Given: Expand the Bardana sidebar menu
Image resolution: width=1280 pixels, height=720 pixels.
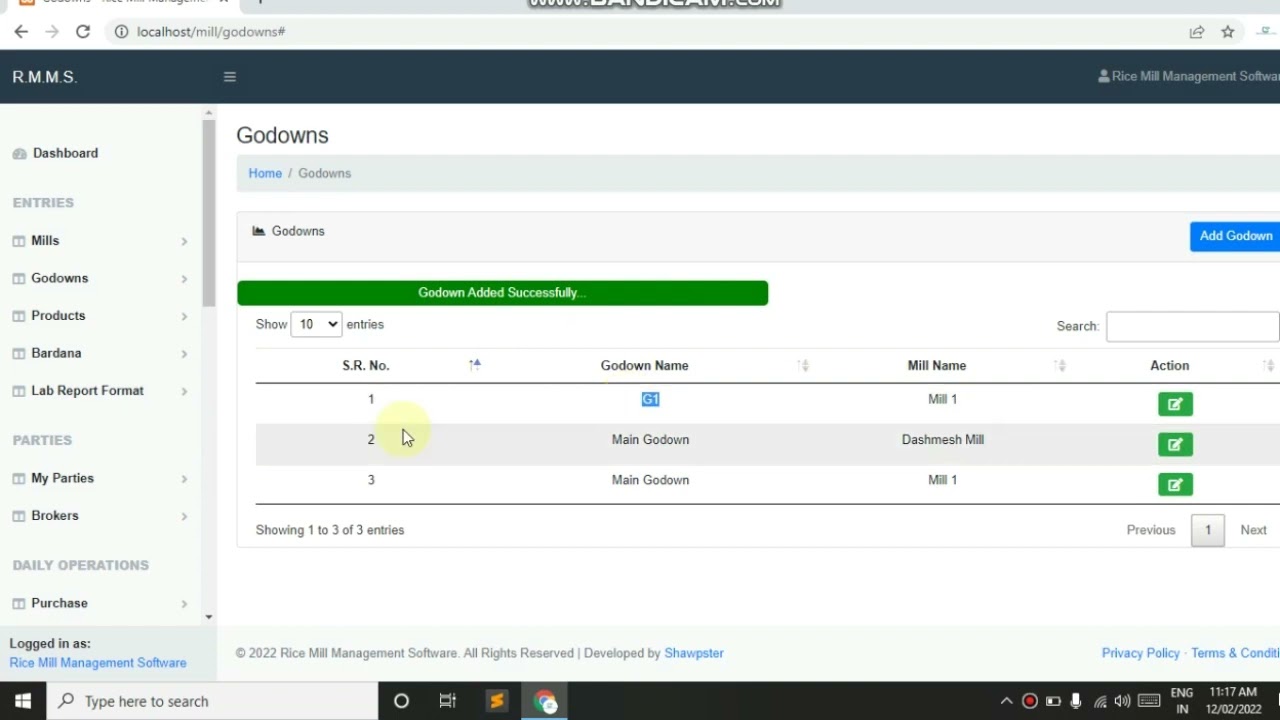Looking at the screenshot, I should (x=184, y=354).
